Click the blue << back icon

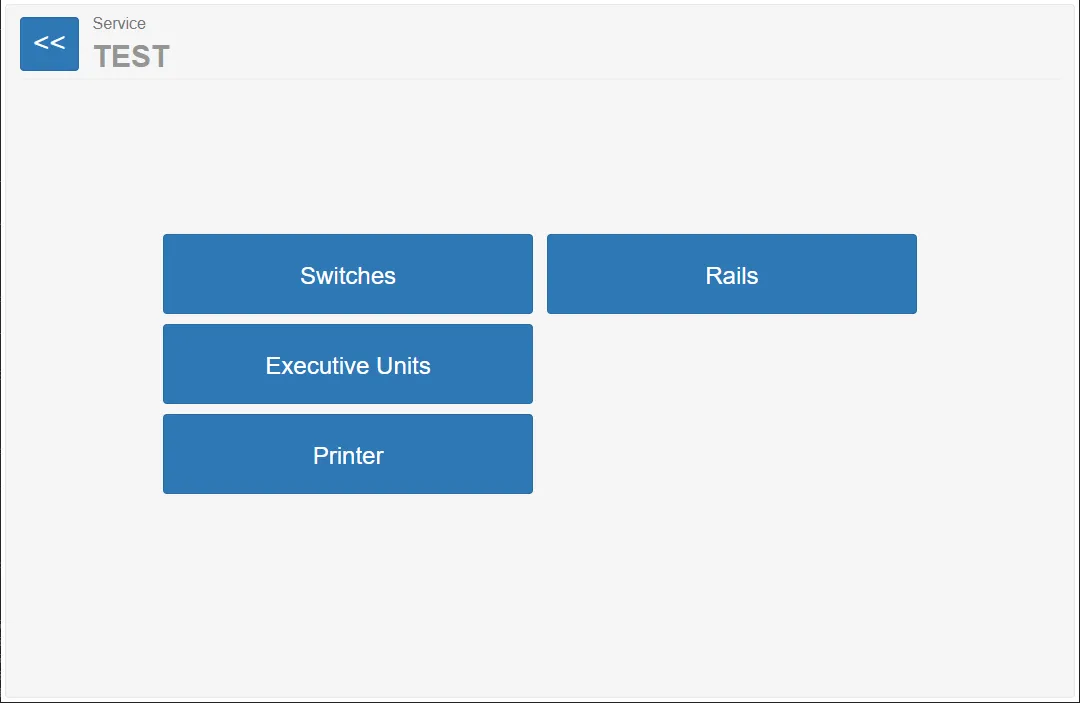[50, 44]
